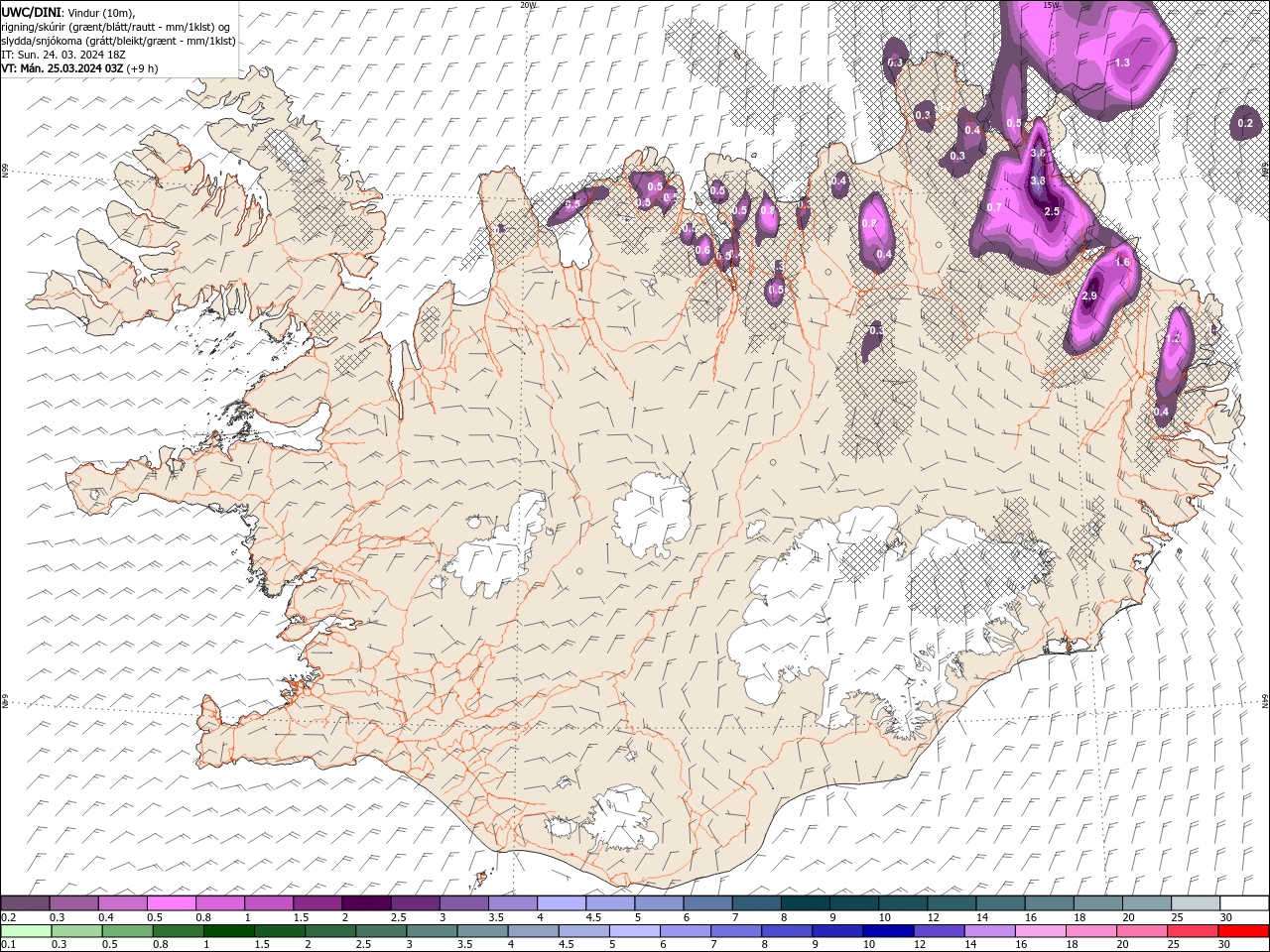The height and width of the screenshot is (952, 1270).
Task: Click the 1.3 precipitation value on the map
Action: point(1122,62)
